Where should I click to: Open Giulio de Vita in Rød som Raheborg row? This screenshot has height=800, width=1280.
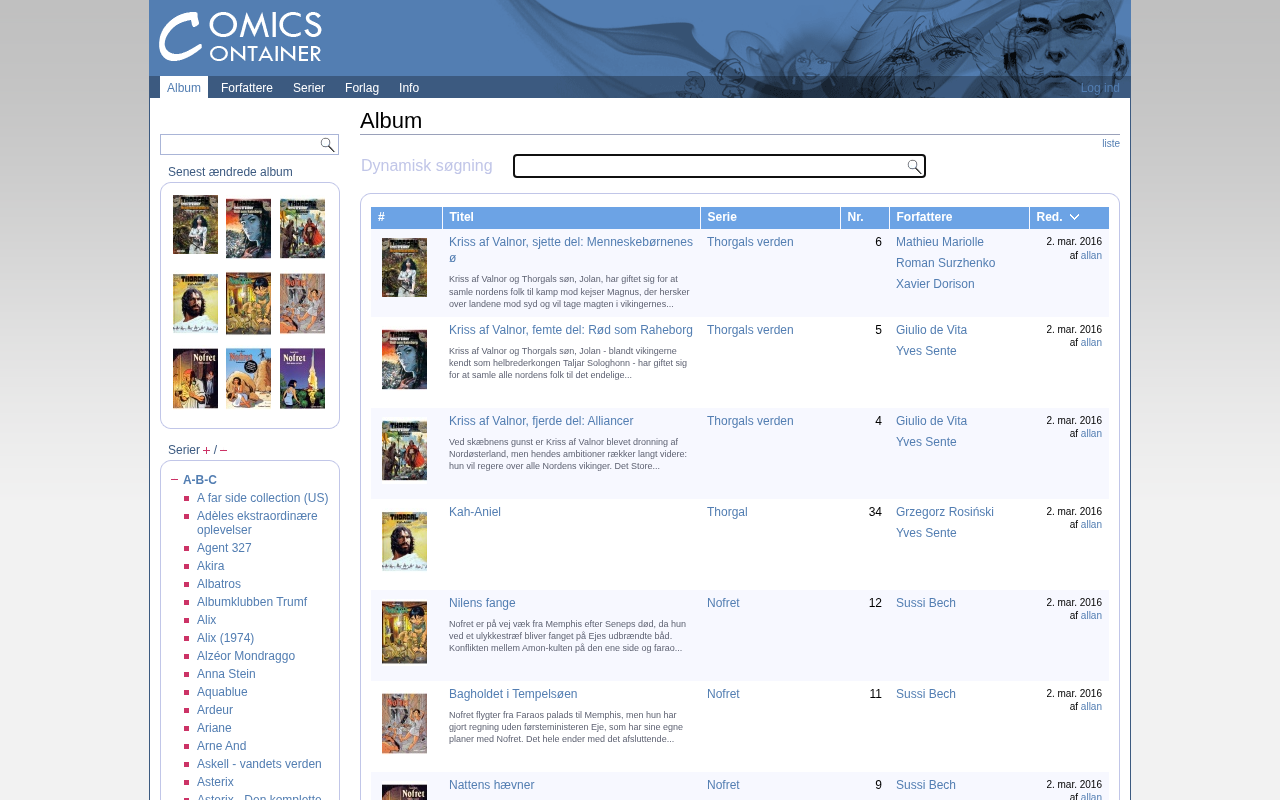[931, 330]
